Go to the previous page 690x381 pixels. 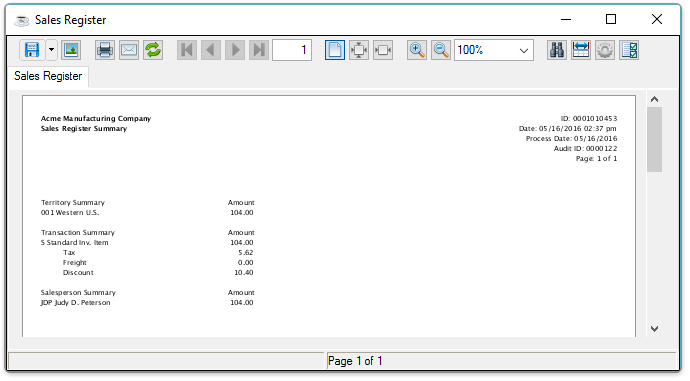click(211, 50)
